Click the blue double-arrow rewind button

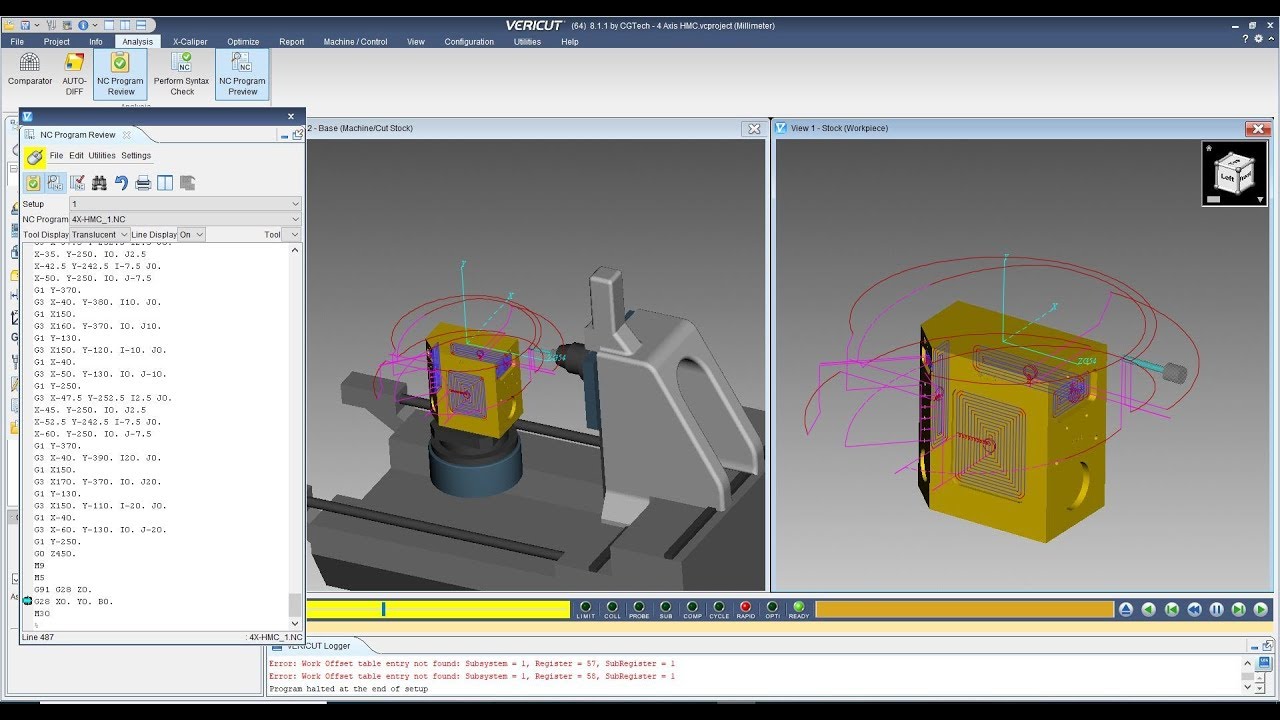(1194, 609)
